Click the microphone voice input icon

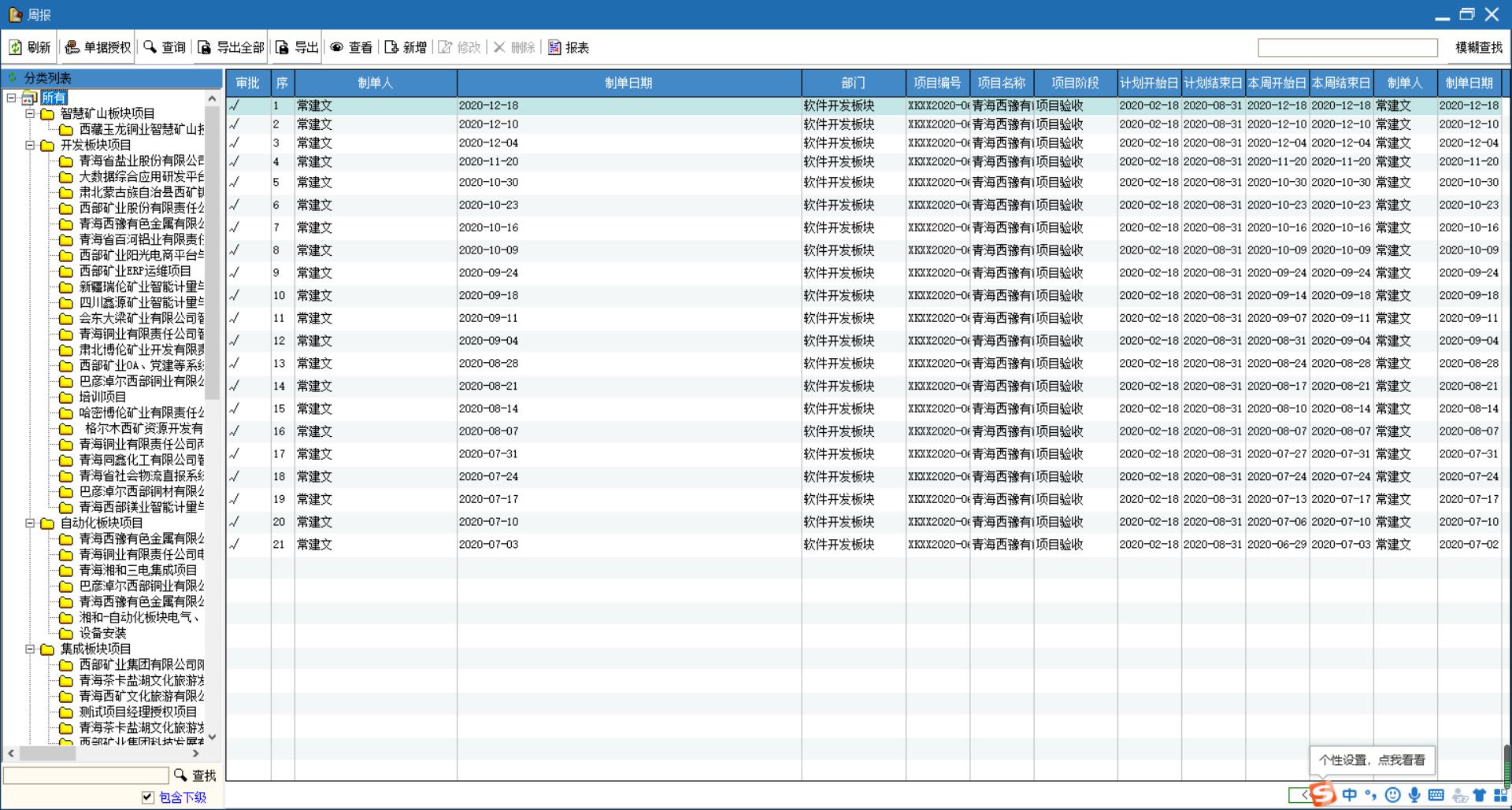click(x=1414, y=795)
